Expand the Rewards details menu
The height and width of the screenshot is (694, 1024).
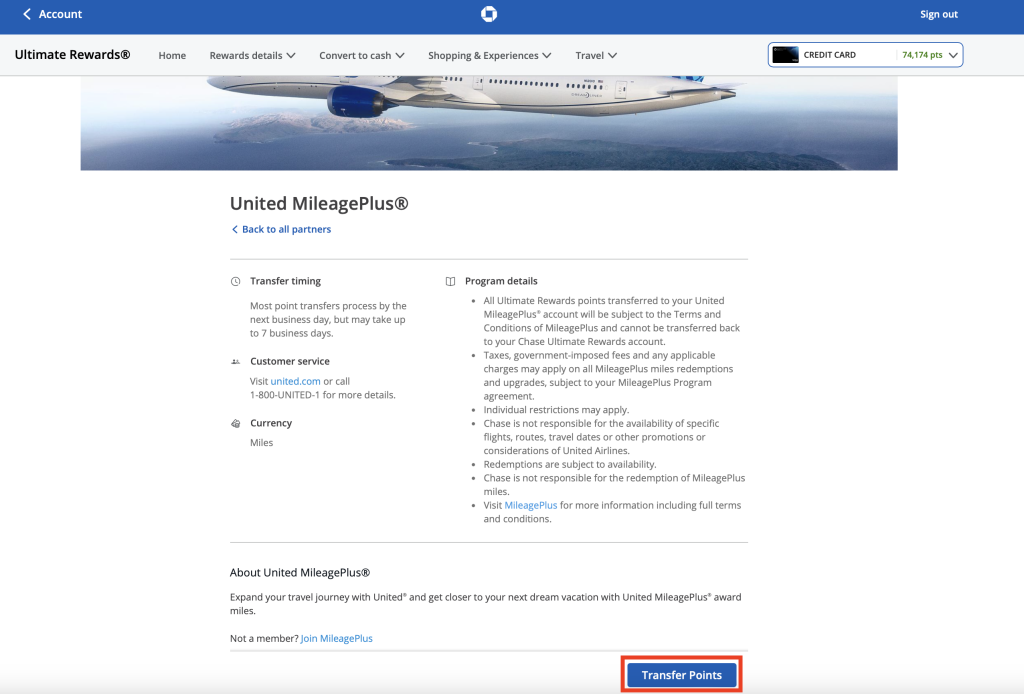[252, 55]
